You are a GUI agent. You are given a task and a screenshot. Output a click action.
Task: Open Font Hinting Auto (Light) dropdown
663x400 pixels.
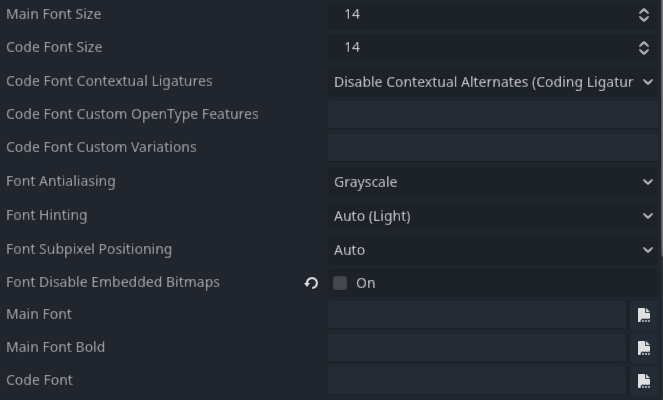pyautogui.click(x=493, y=216)
